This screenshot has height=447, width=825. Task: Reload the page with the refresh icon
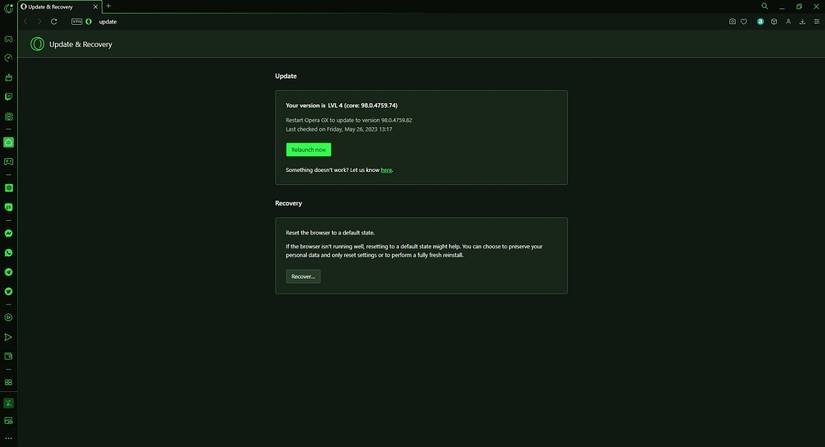[54, 22]
